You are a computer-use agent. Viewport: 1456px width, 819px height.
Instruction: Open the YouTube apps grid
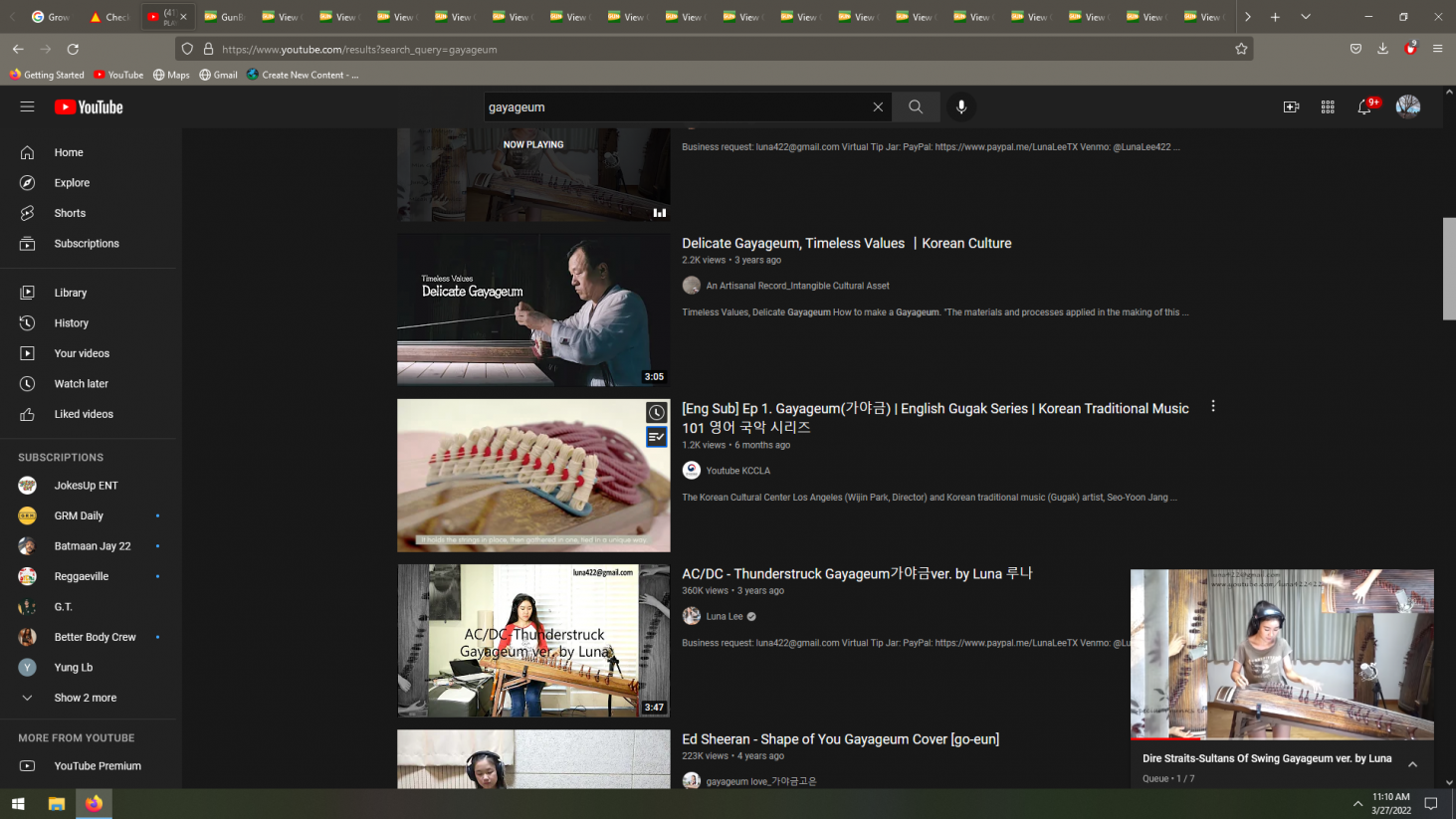pyautogui.click(x=1328, y=107)
